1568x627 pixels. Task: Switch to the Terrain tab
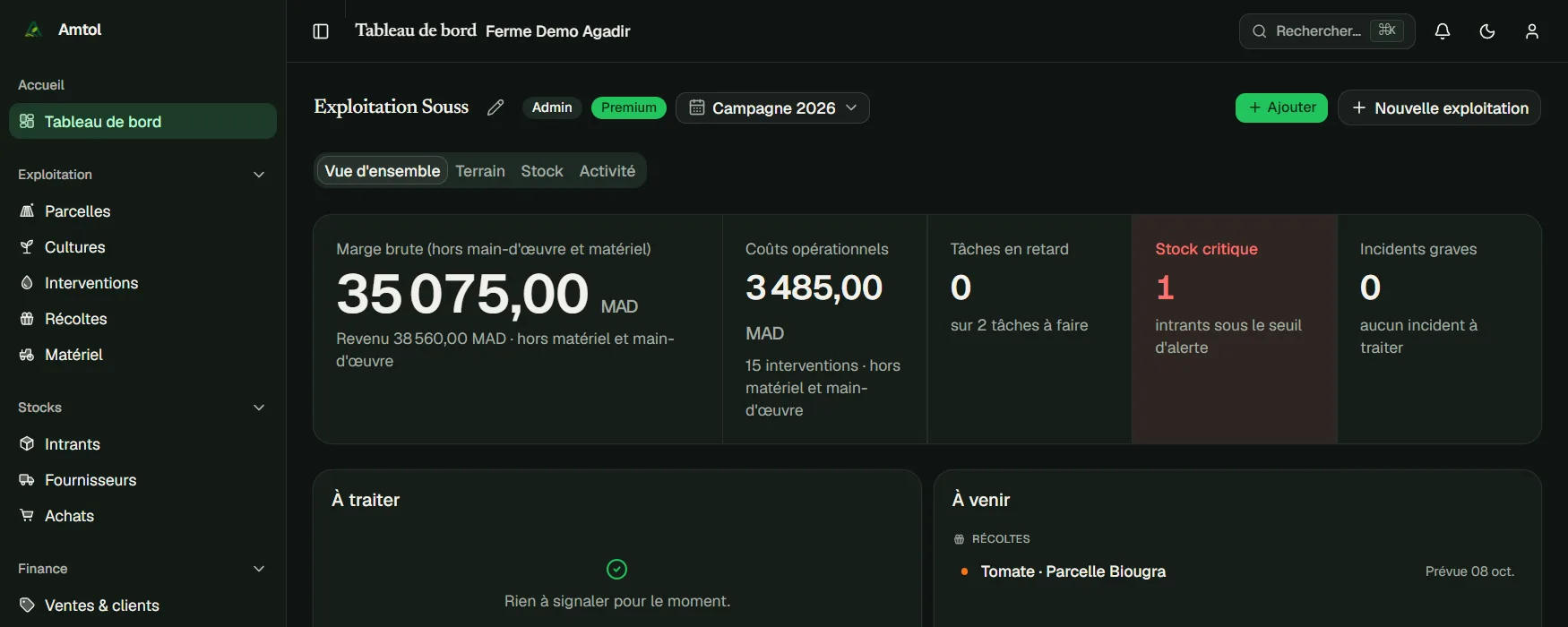pyautogui.click(x=480, y=171)
